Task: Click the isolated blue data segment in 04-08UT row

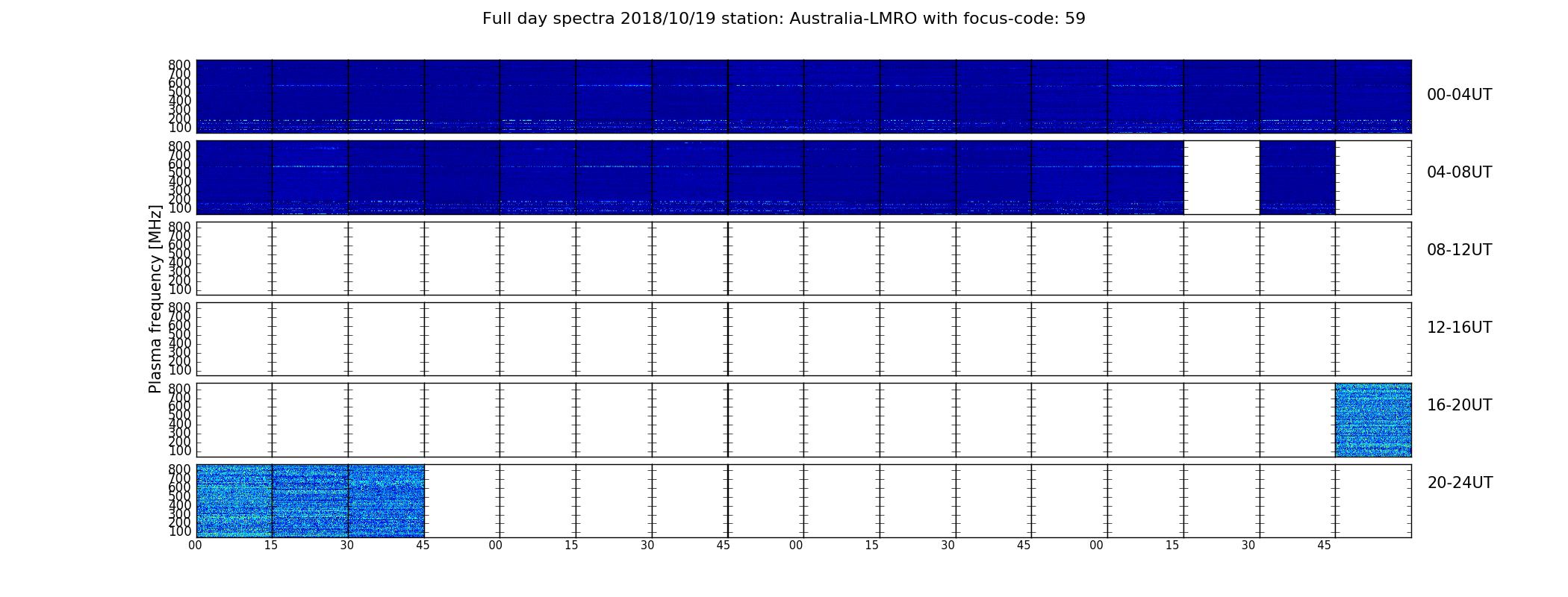Action: (1297, 178)
